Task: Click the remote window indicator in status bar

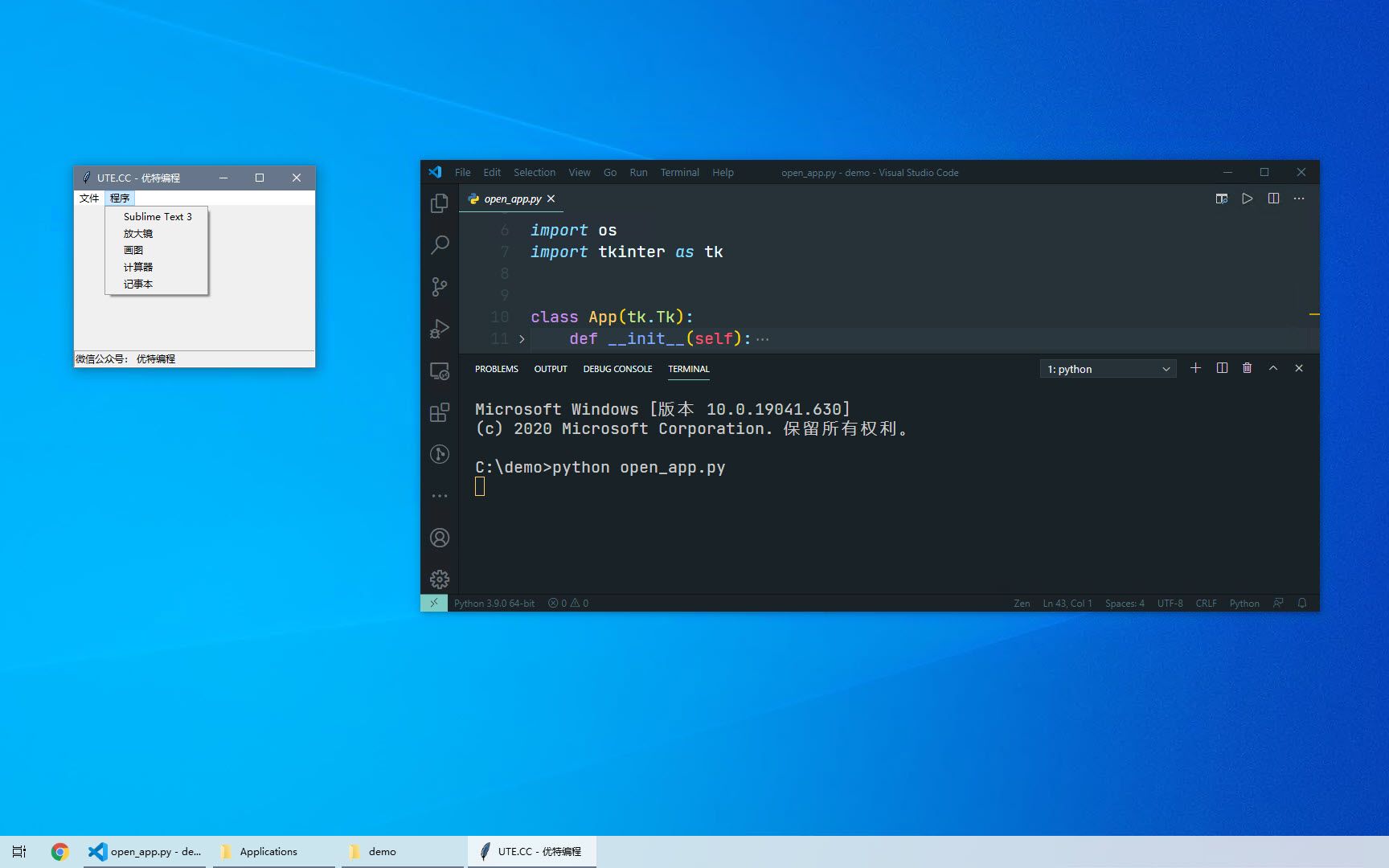Action: pyautogui.click(x=434, y=603)
